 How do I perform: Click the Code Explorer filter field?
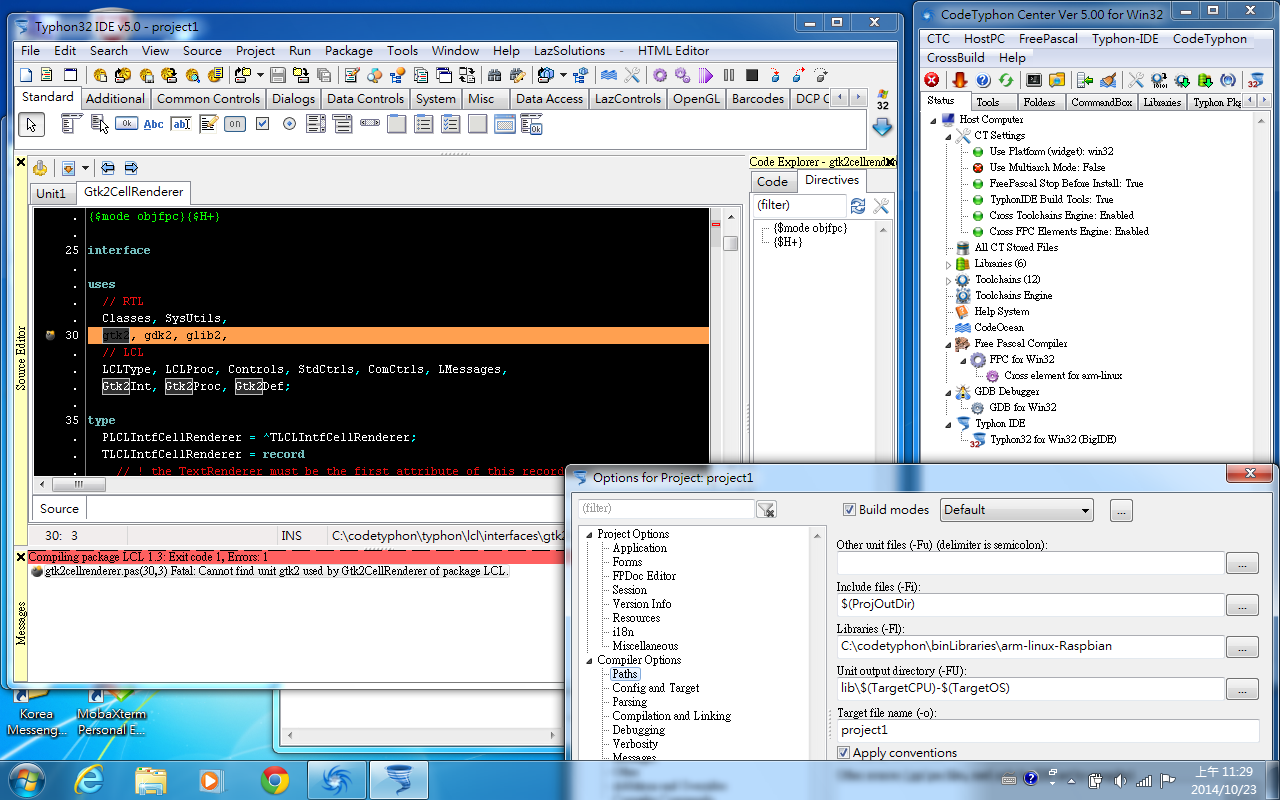point(799,205)
